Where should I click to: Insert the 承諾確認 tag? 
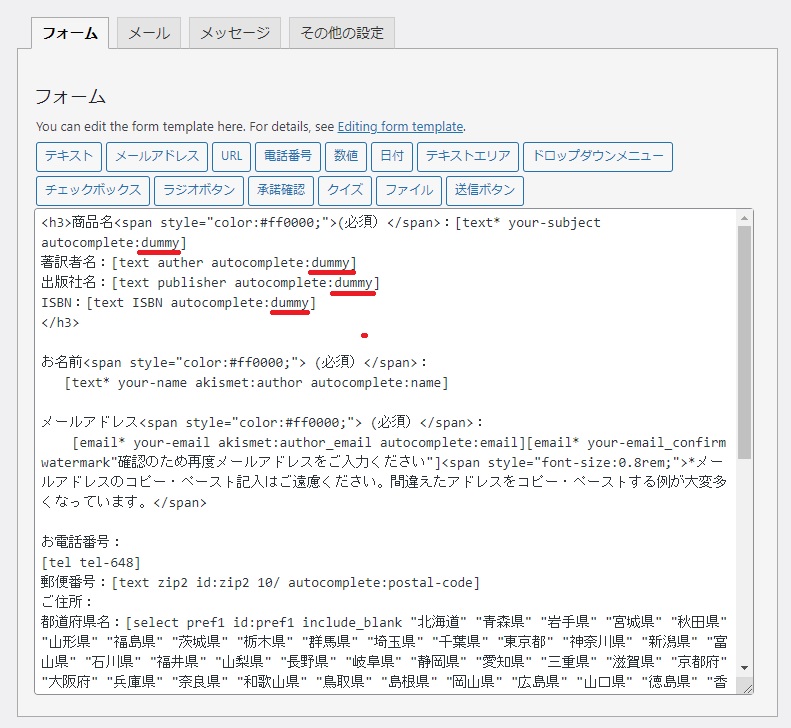[281, 190]
